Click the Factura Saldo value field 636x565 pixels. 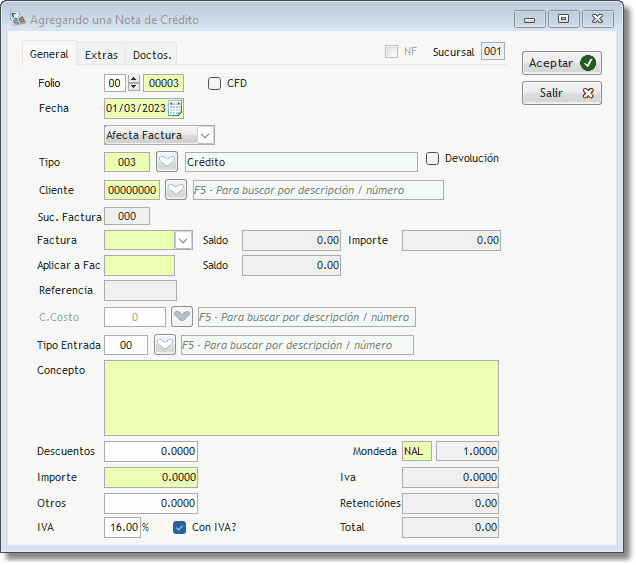pos(291,241)
